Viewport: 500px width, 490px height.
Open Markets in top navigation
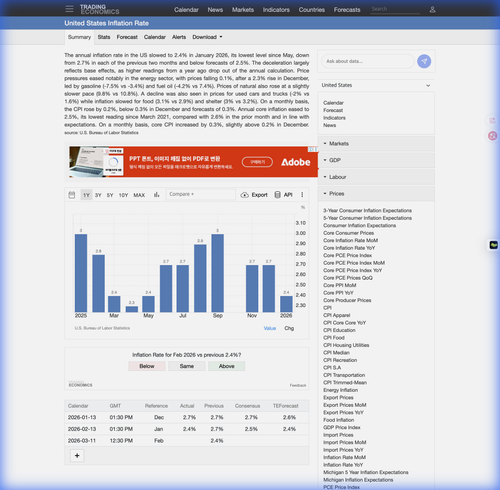[243, 10]
